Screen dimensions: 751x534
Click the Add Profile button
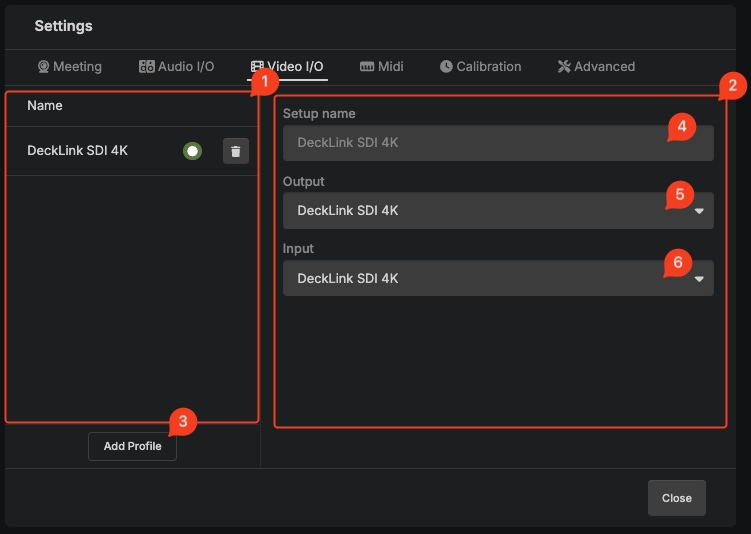click(x=132, y=446)
